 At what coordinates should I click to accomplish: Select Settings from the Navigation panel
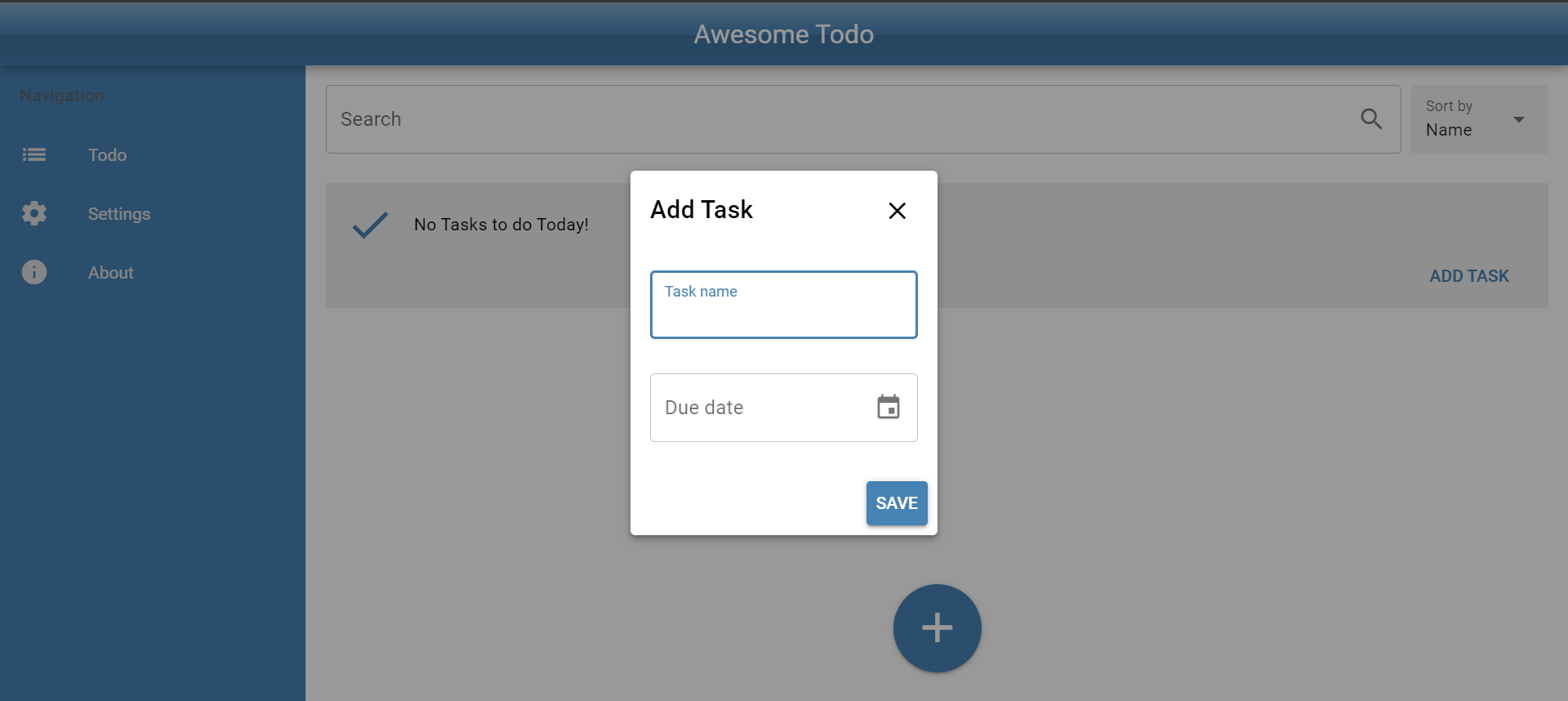(x=118, y=213)
